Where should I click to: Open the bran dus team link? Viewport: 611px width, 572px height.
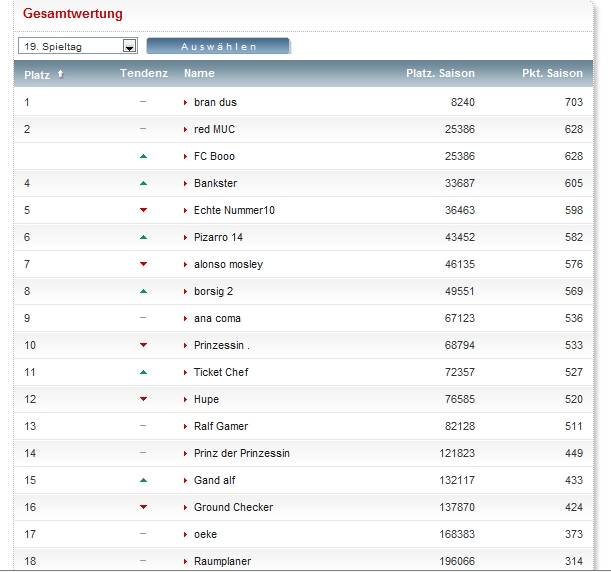215,102
